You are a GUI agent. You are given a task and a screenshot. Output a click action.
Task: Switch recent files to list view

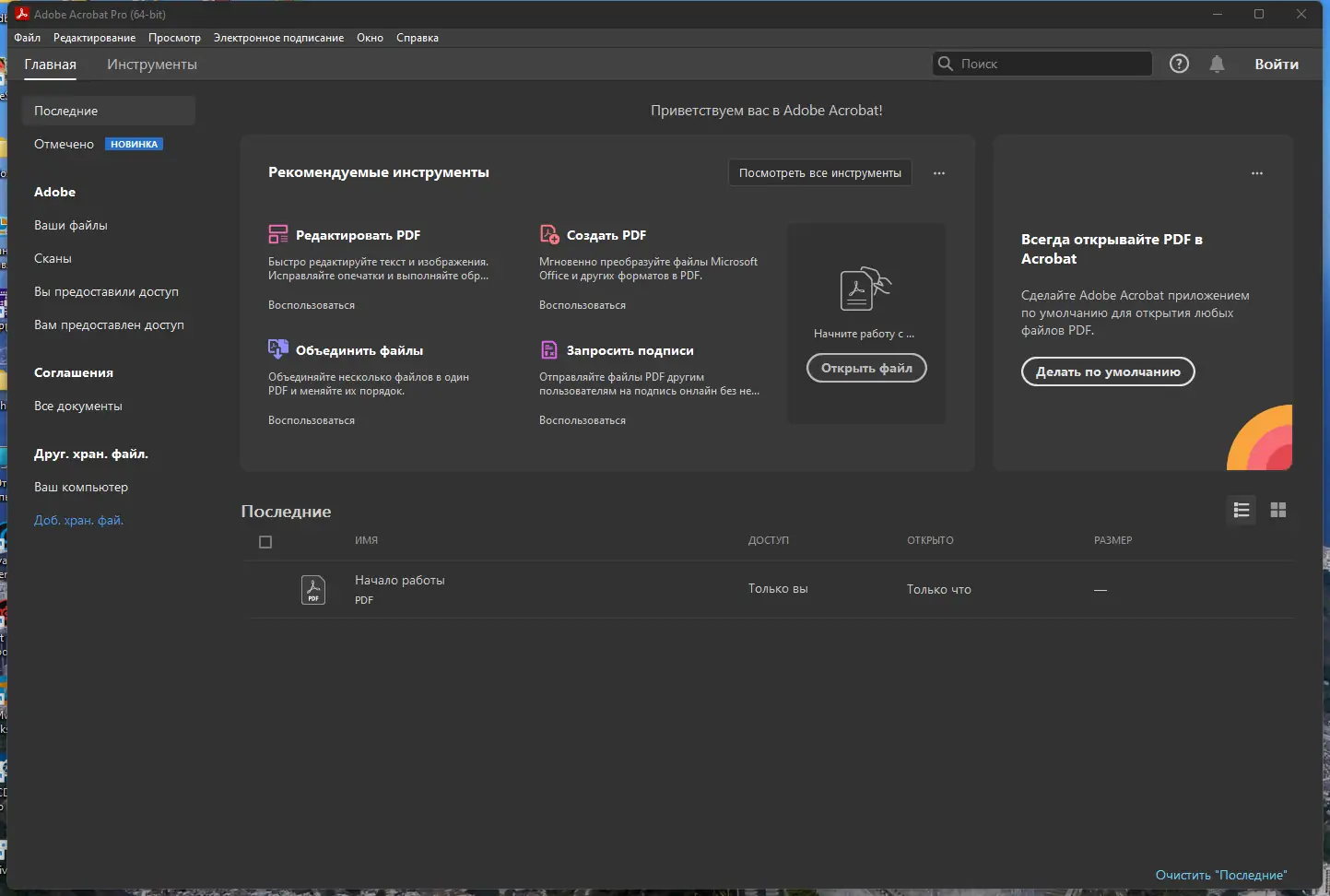[1242, 510]
